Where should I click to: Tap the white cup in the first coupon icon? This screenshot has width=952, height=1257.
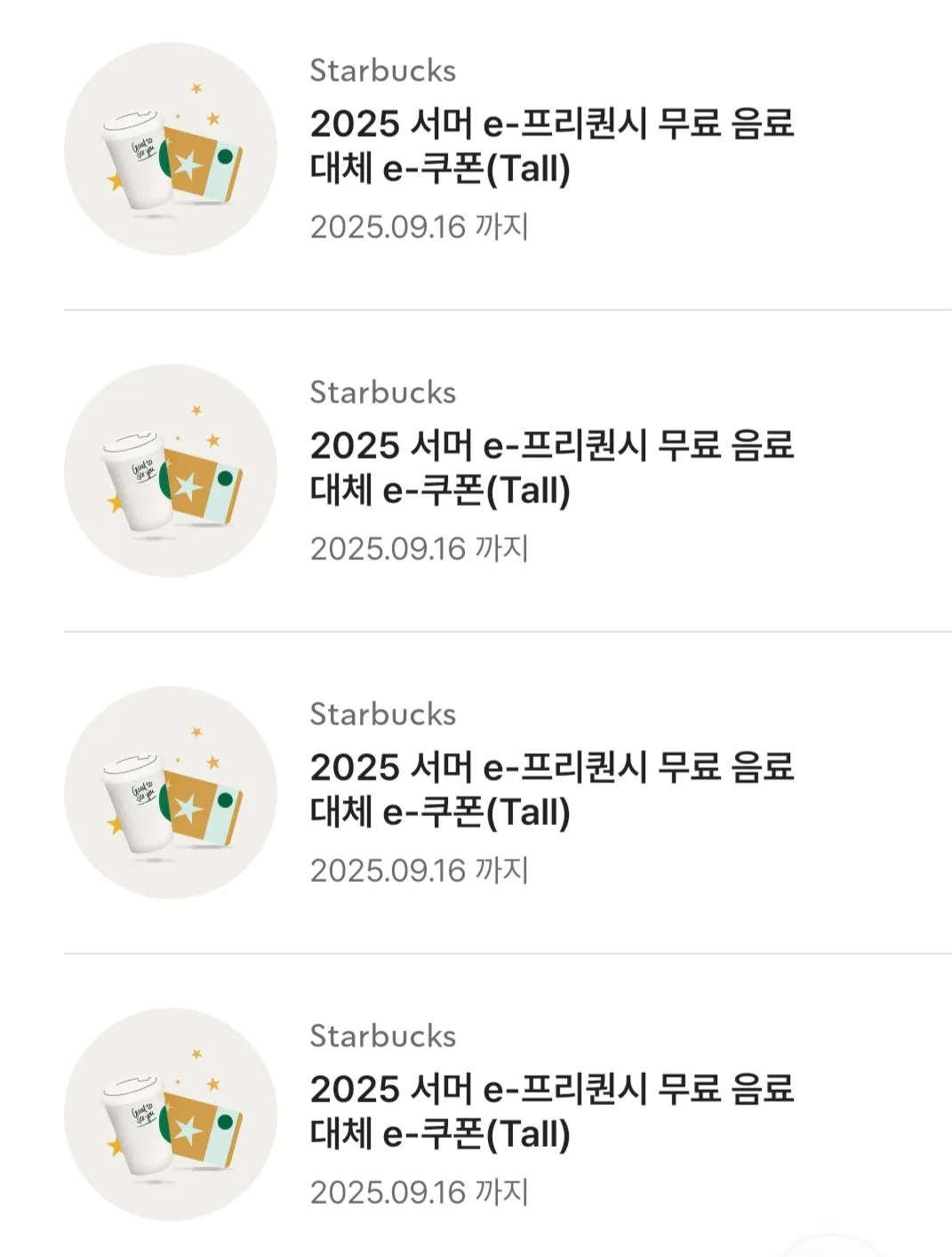138,161
